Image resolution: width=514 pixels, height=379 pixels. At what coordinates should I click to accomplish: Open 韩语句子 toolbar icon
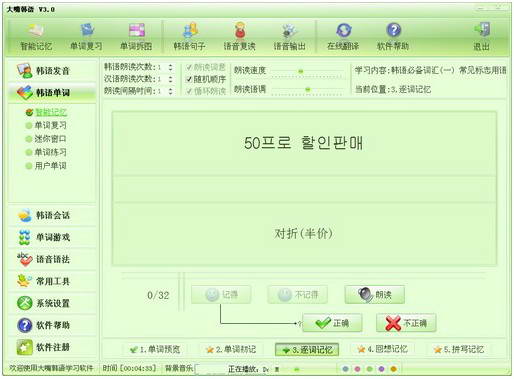[189, 37]
